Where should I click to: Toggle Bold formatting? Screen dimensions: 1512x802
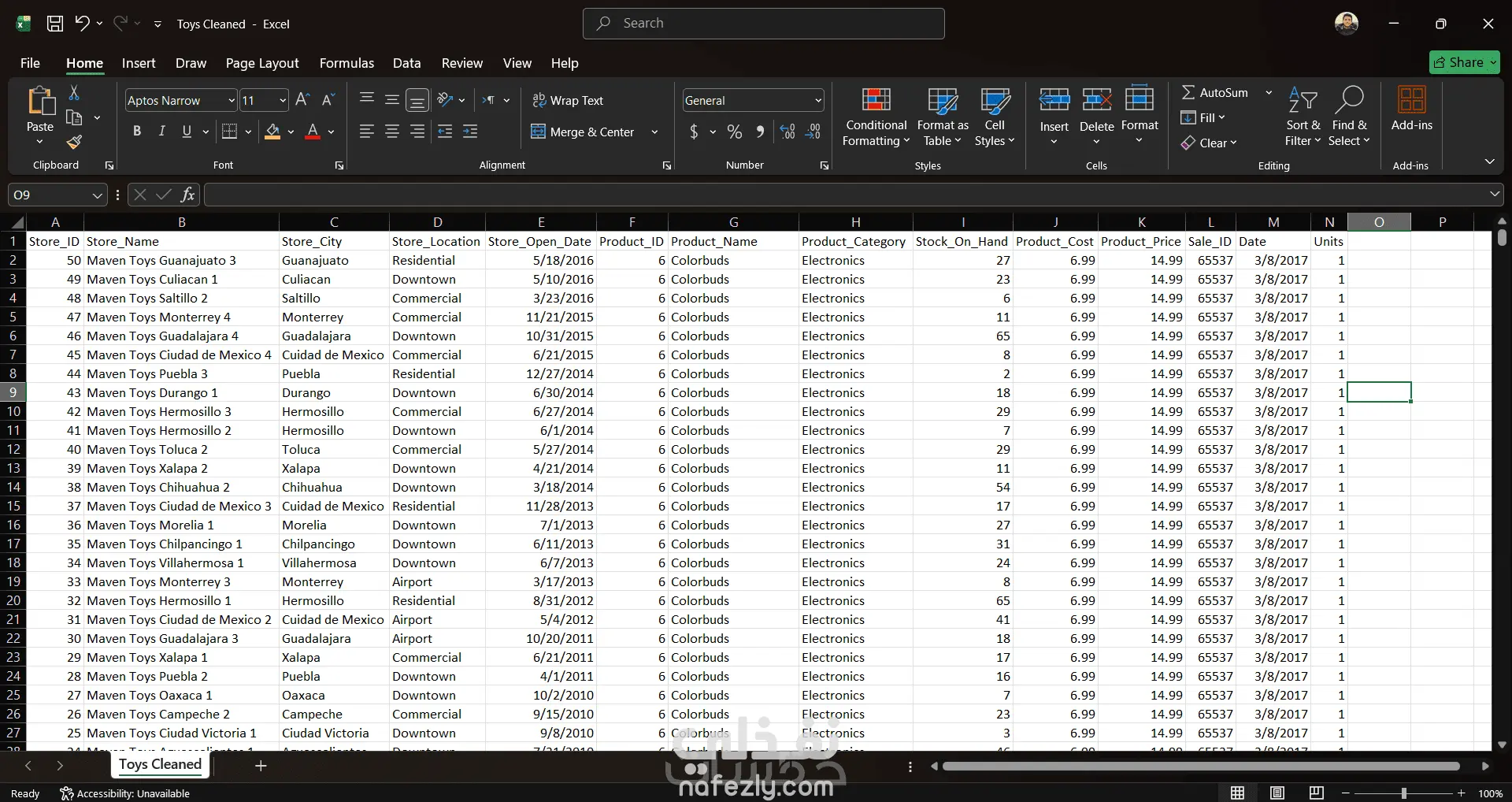click(x=137, y=132)
